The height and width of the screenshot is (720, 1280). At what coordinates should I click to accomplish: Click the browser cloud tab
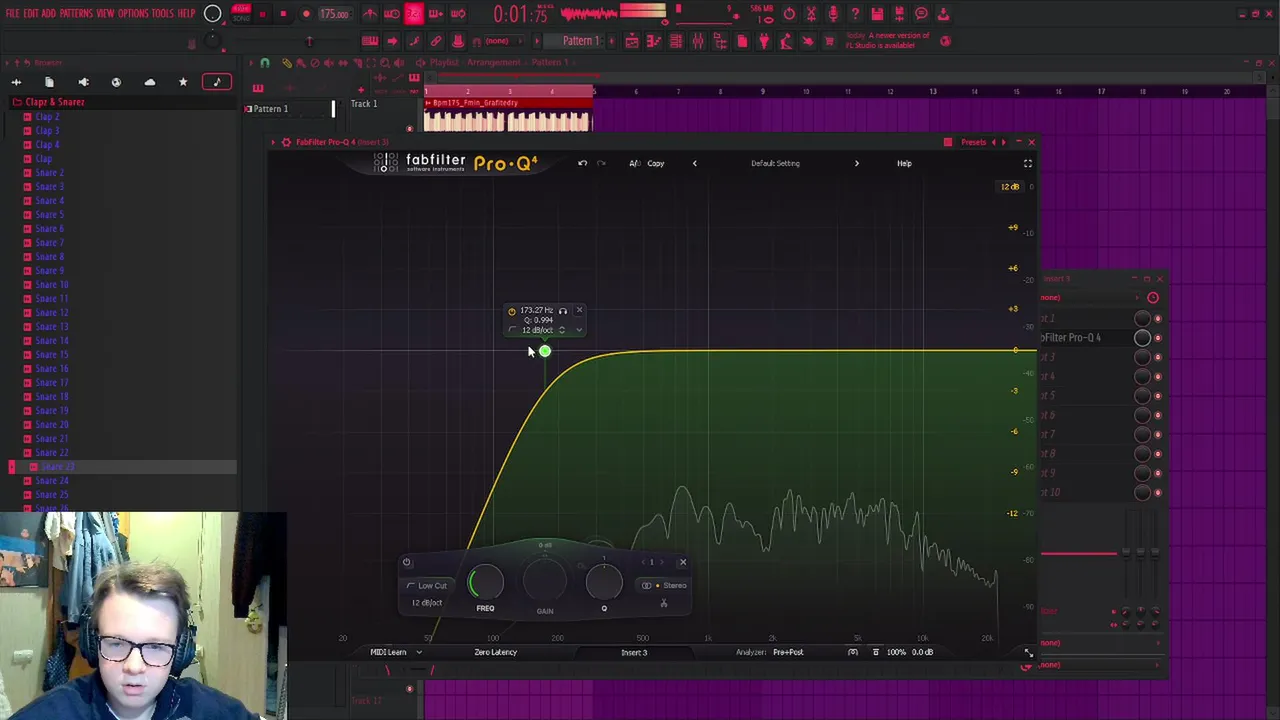point(150,82)
